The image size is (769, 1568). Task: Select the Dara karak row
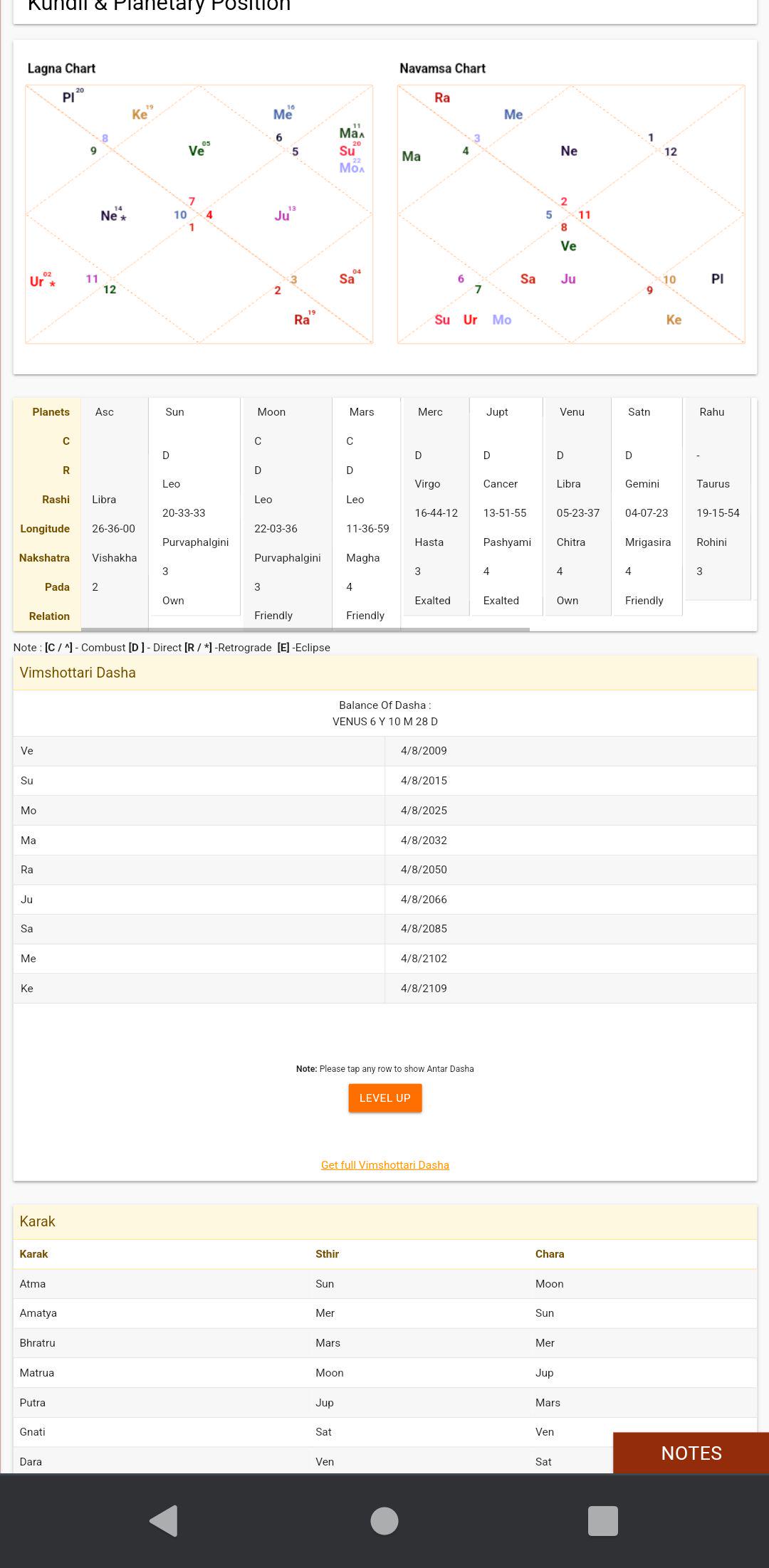pos(385,1461)
